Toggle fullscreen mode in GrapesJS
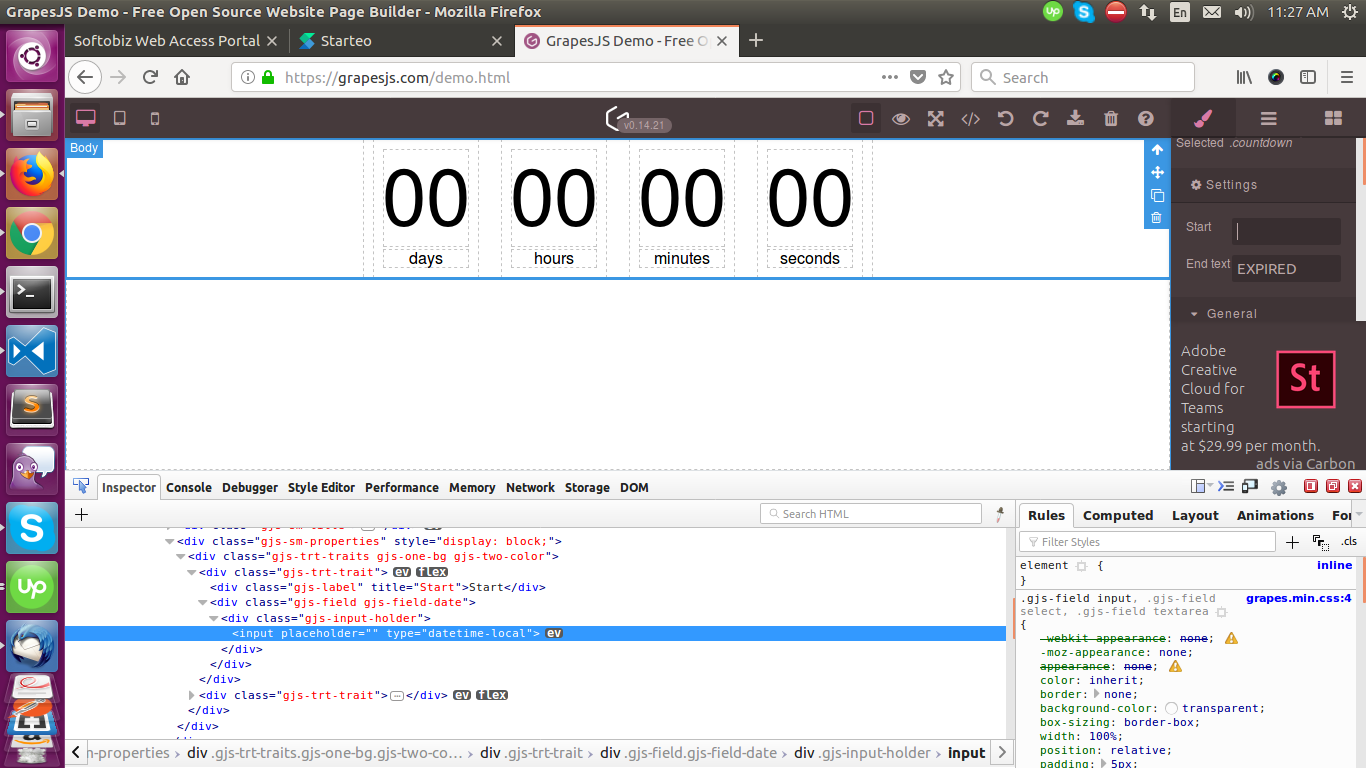This screenshot has height=768, width=1366. coord(935,118)
